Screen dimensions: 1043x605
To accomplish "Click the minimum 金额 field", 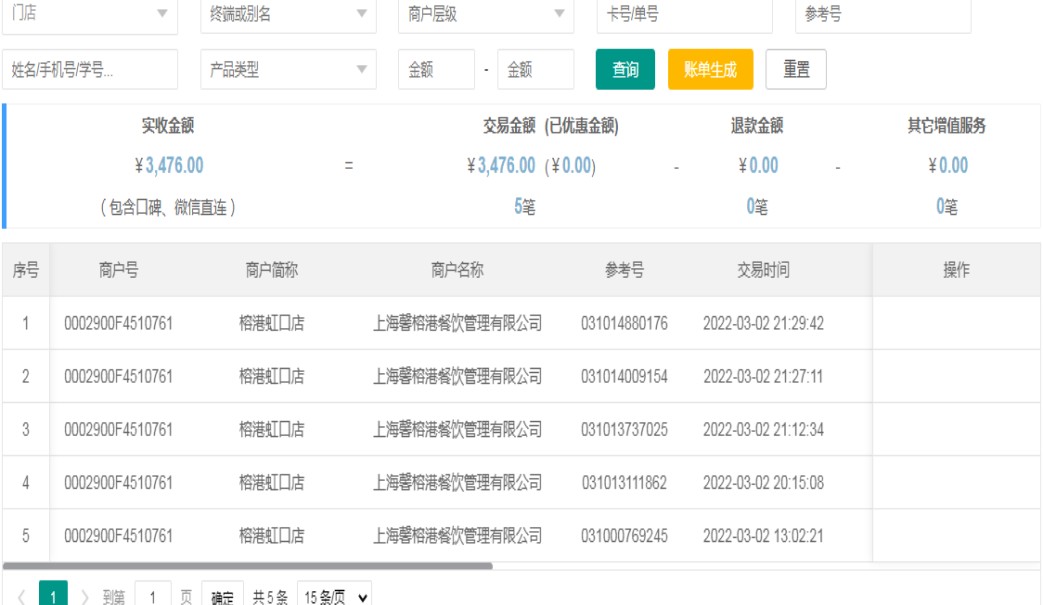I will click(436, 70).
